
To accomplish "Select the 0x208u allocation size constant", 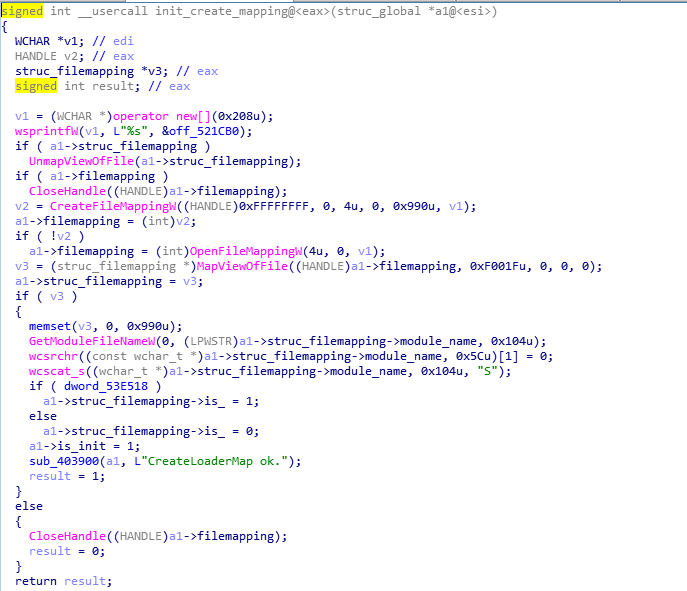I will coord(239,116).
